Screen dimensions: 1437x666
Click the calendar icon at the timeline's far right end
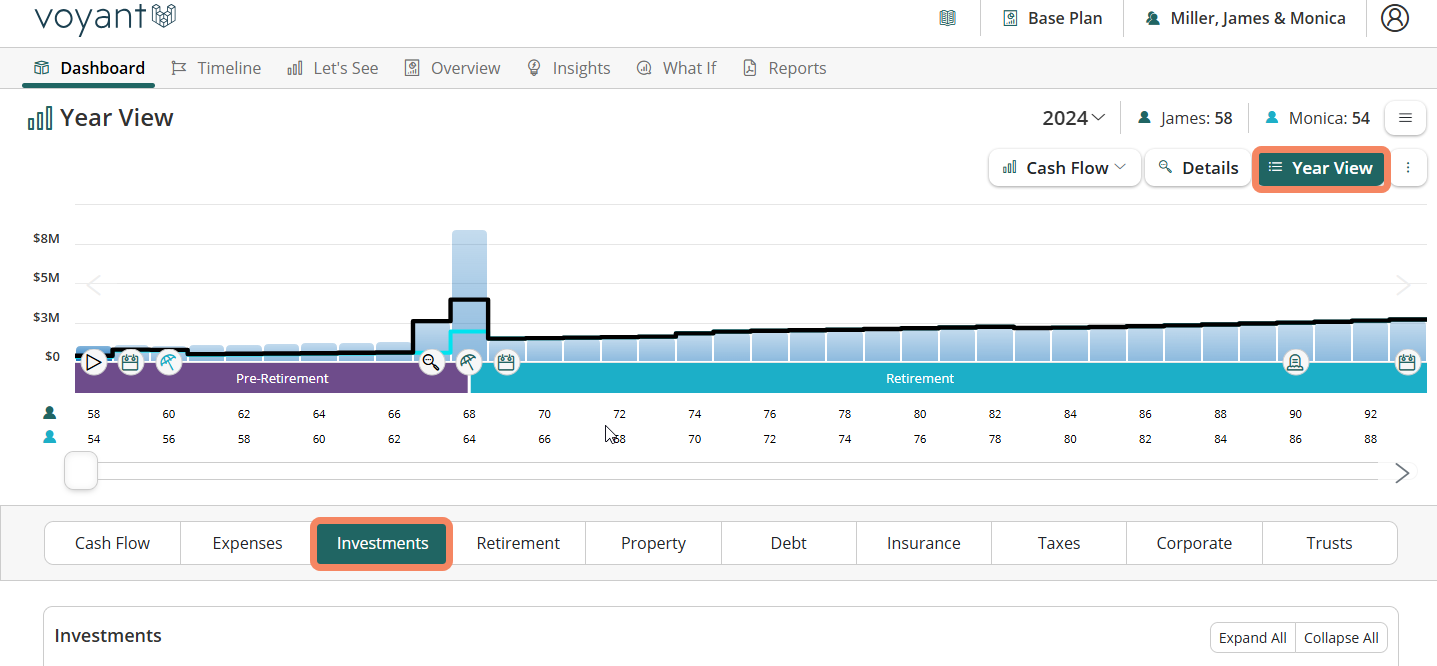[x=1407, y=362]
